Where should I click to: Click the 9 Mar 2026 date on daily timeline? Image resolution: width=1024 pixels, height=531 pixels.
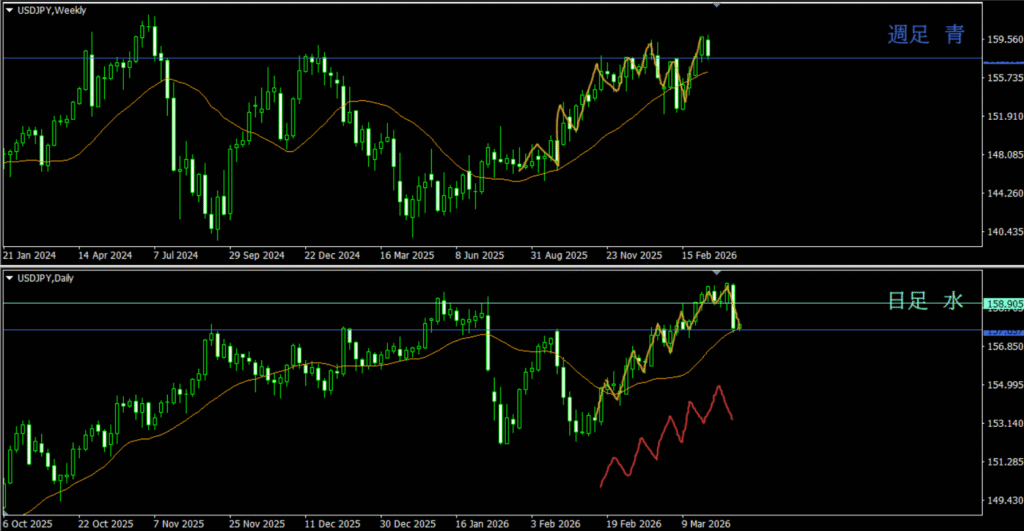707,523
